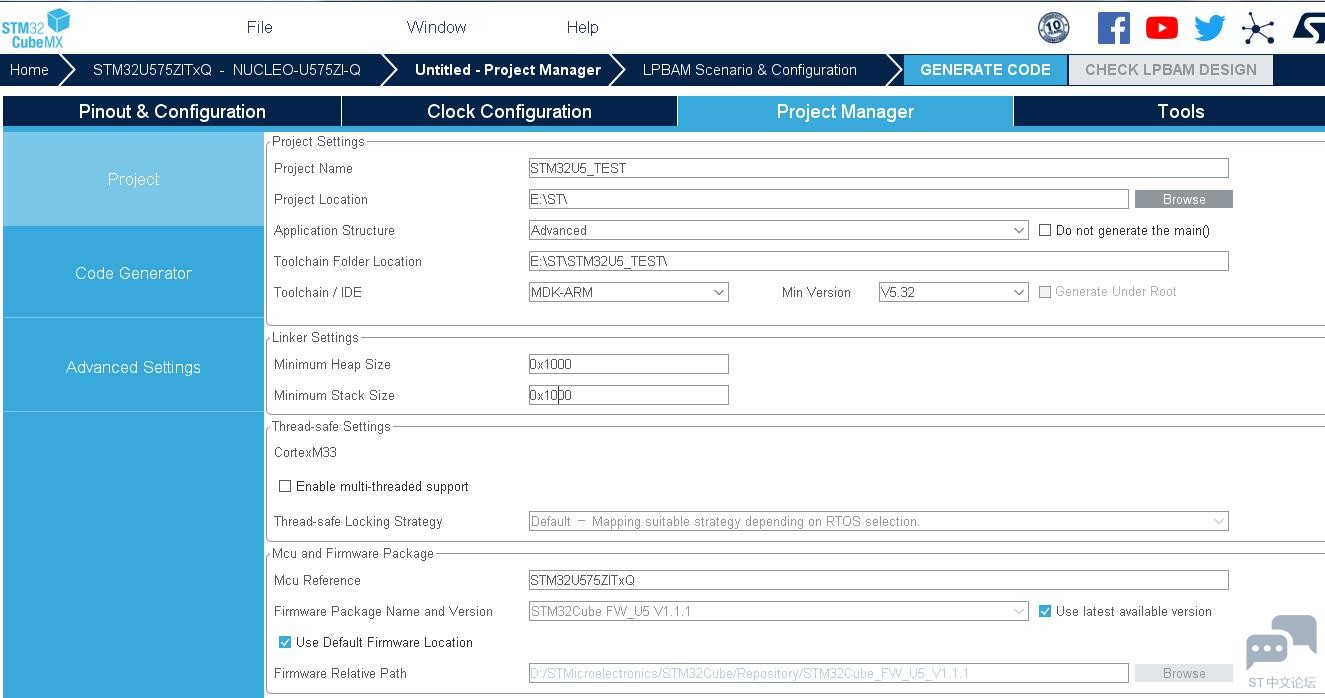Screen dimensions: 1325x698
Task: Click the ST community network icon
Action: [x=1258, y=28]
